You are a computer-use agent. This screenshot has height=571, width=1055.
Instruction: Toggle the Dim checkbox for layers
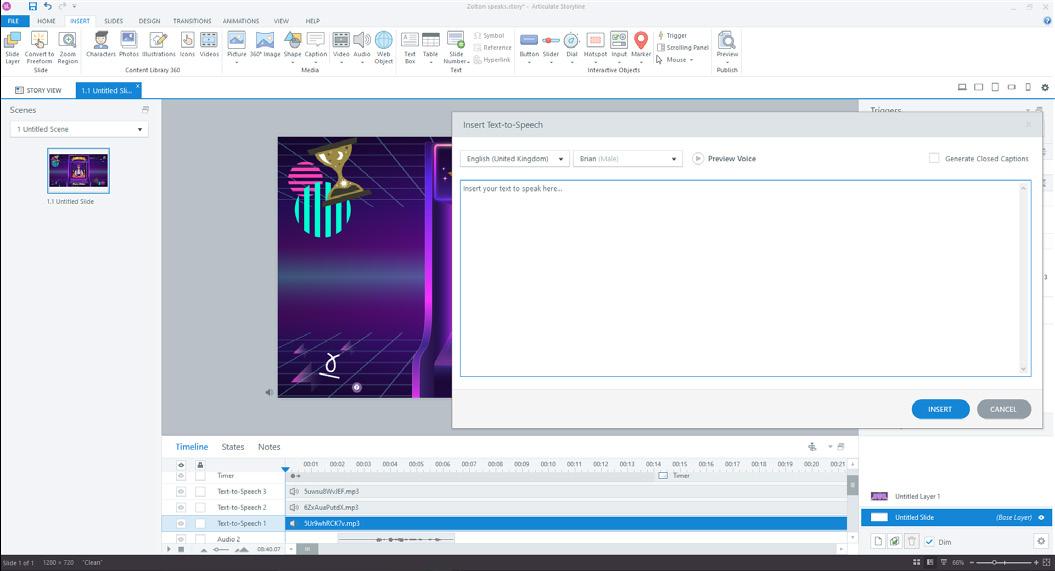pos(929,541)
